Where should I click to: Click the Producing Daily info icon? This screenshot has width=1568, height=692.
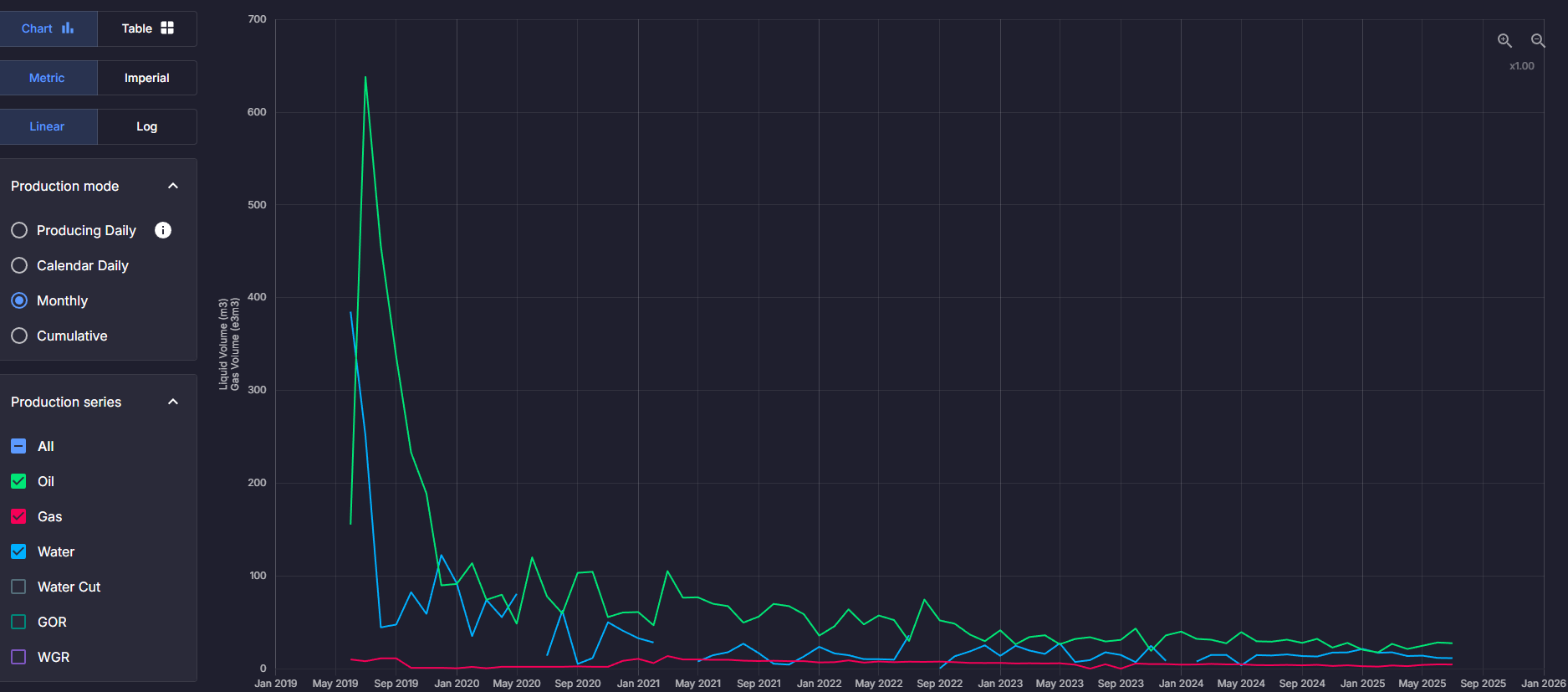pos(163,230)
